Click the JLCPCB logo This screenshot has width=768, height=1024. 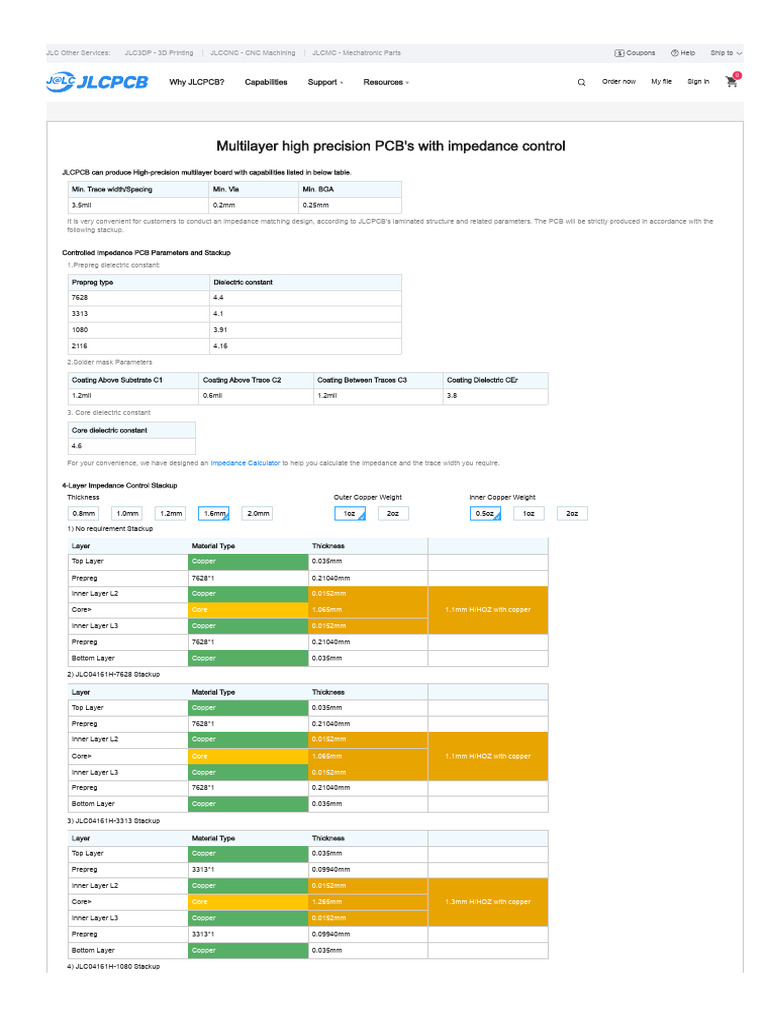tap(97, 82)
